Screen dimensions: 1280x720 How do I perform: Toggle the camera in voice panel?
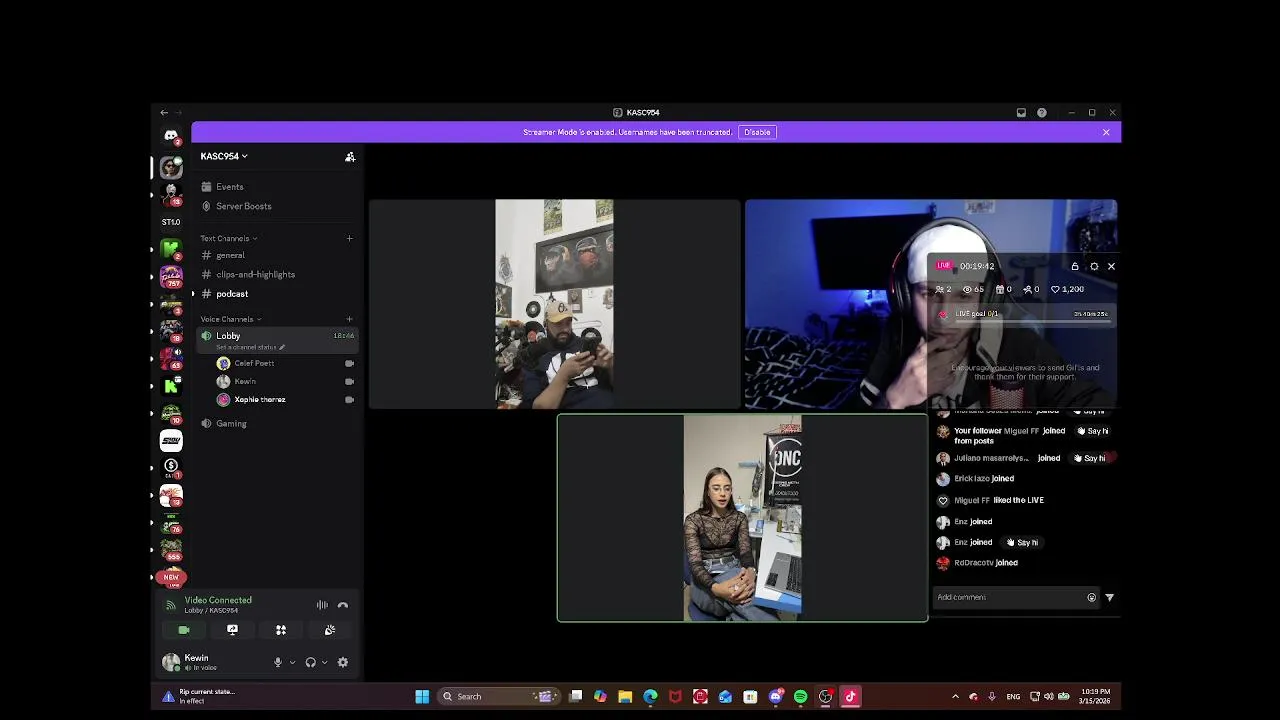(184, 630)
